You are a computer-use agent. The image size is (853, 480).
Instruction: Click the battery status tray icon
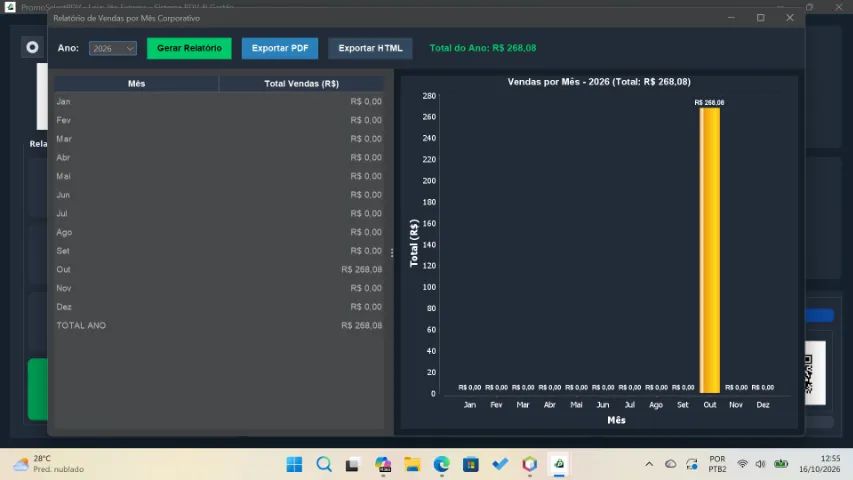tap(781, 464)
